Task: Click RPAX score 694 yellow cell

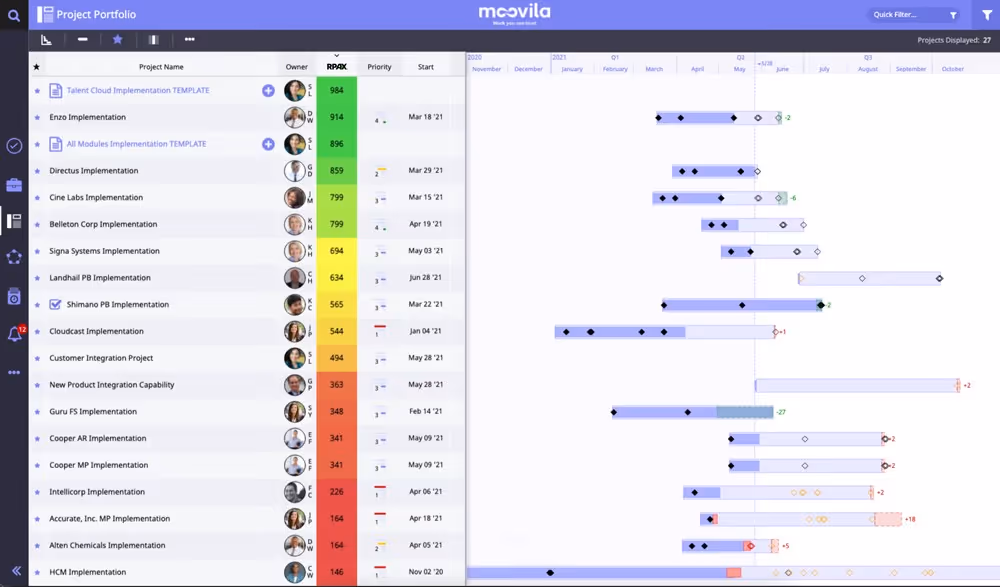Action: 337,251
